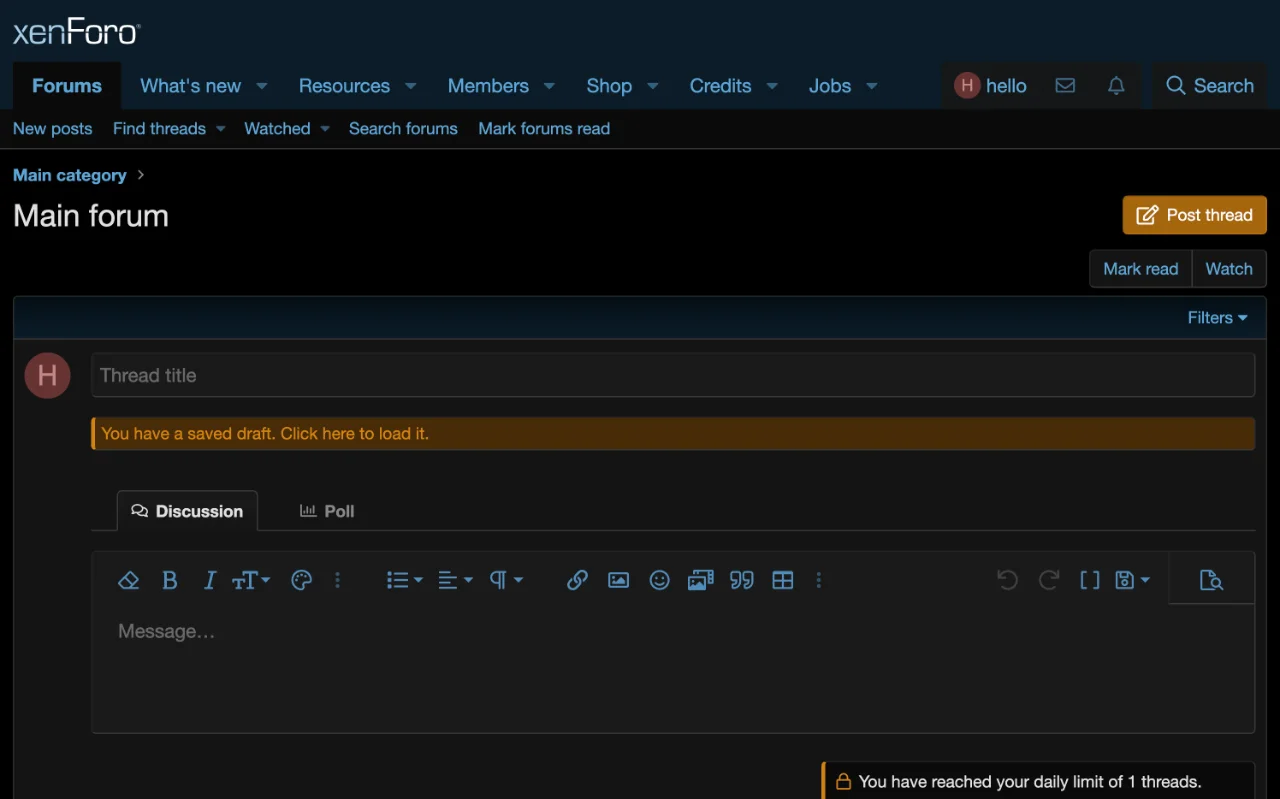Open the smilies emoji picker
The height and width of the screenshot is (799, 1280).
[659, 580]
